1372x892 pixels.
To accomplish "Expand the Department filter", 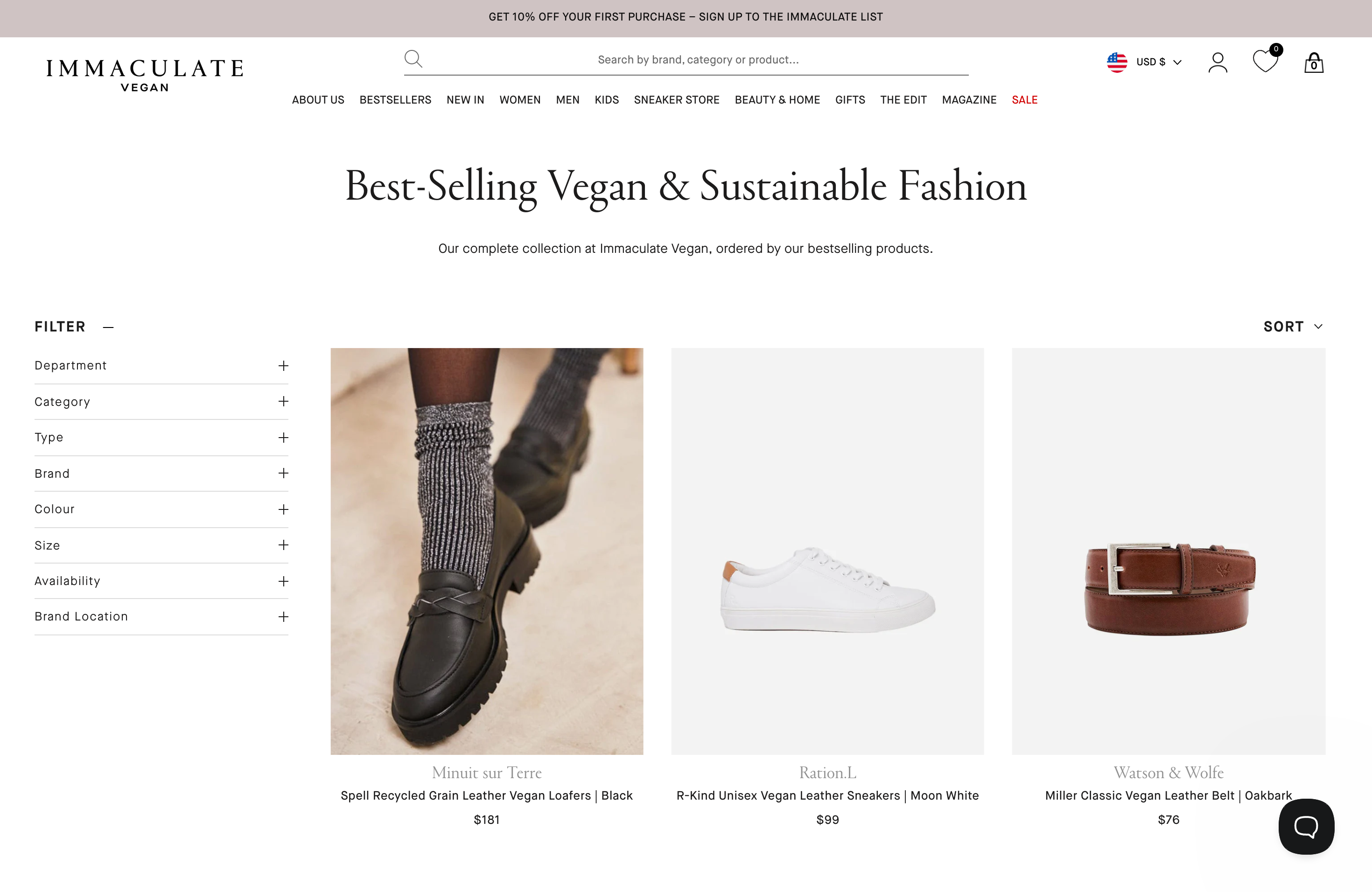I will [283, 365].
